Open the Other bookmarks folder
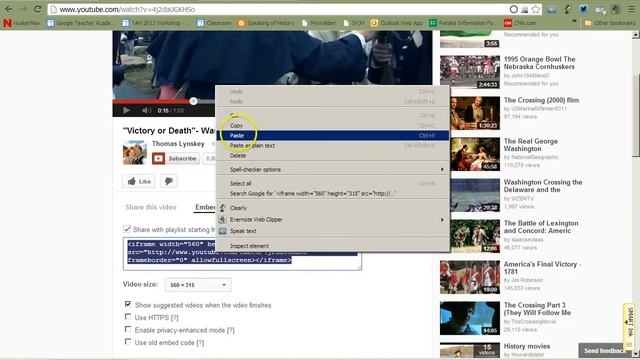Screen dimensions: 640x360 click(610, 23)
